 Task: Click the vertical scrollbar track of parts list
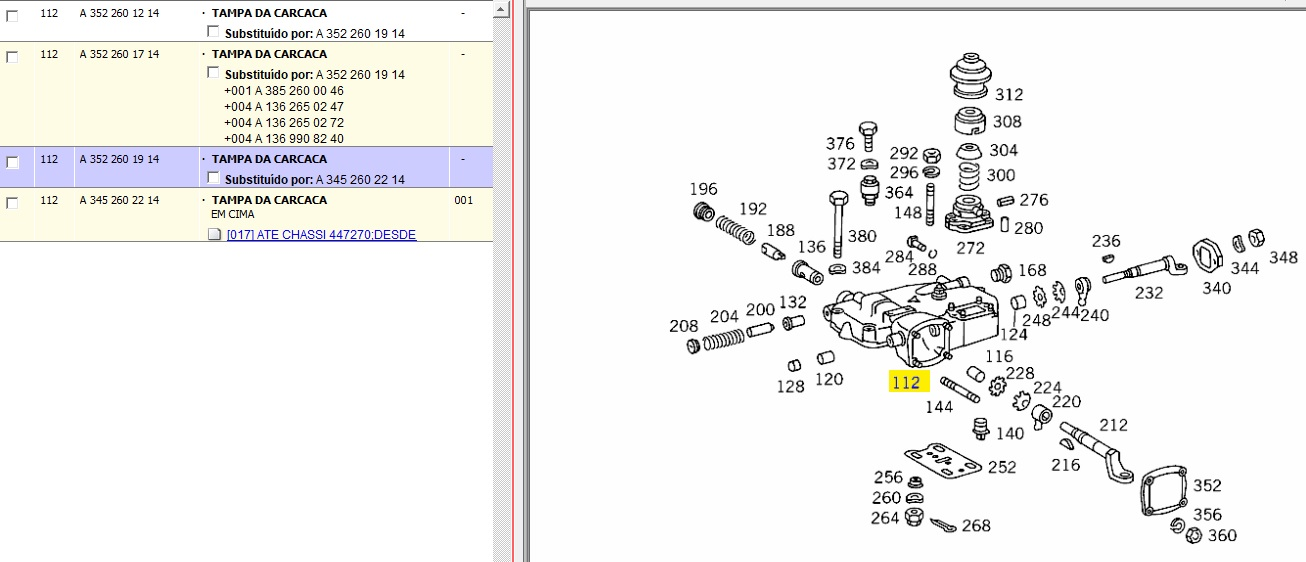point(501,300)
